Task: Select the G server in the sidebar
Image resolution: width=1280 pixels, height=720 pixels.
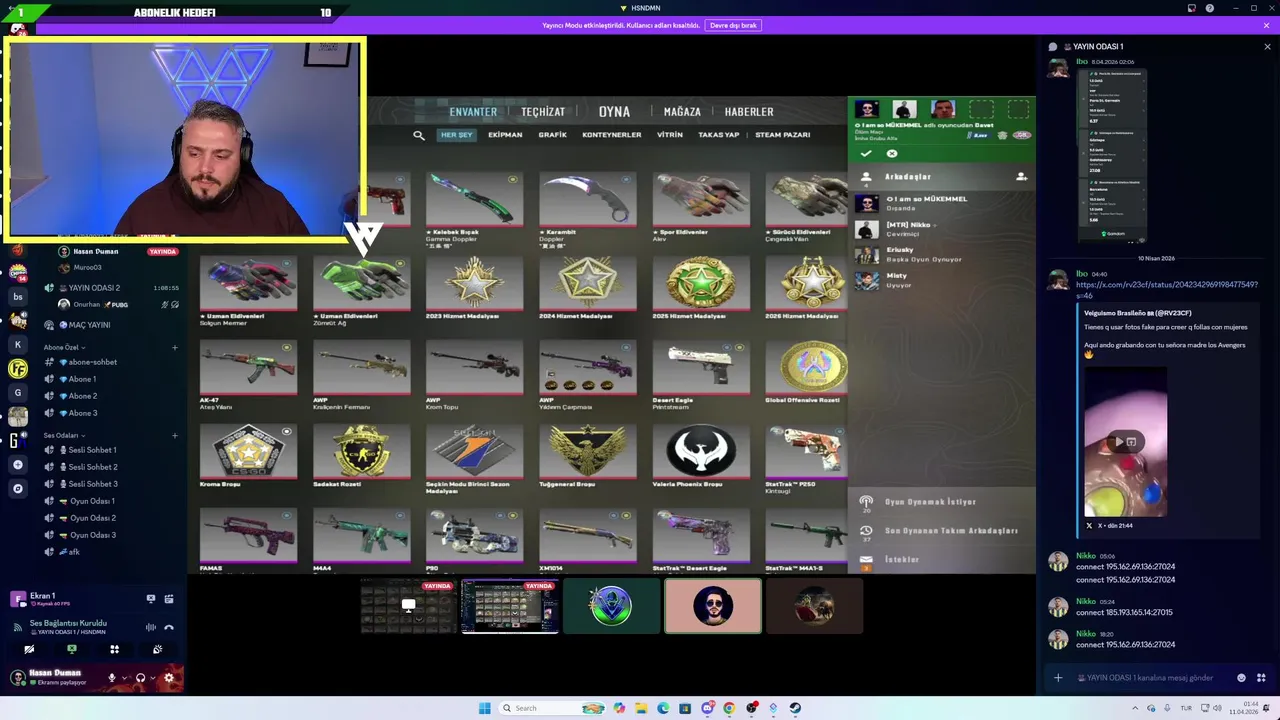Action: [x=17, y=393]
